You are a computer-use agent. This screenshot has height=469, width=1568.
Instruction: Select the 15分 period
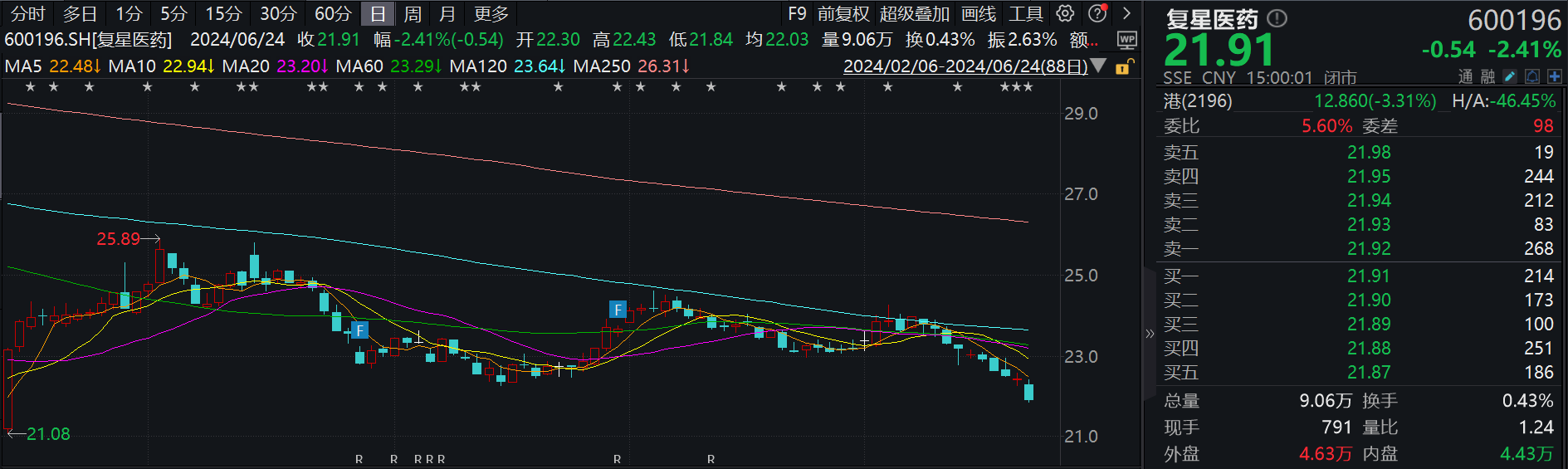[223, 13]
